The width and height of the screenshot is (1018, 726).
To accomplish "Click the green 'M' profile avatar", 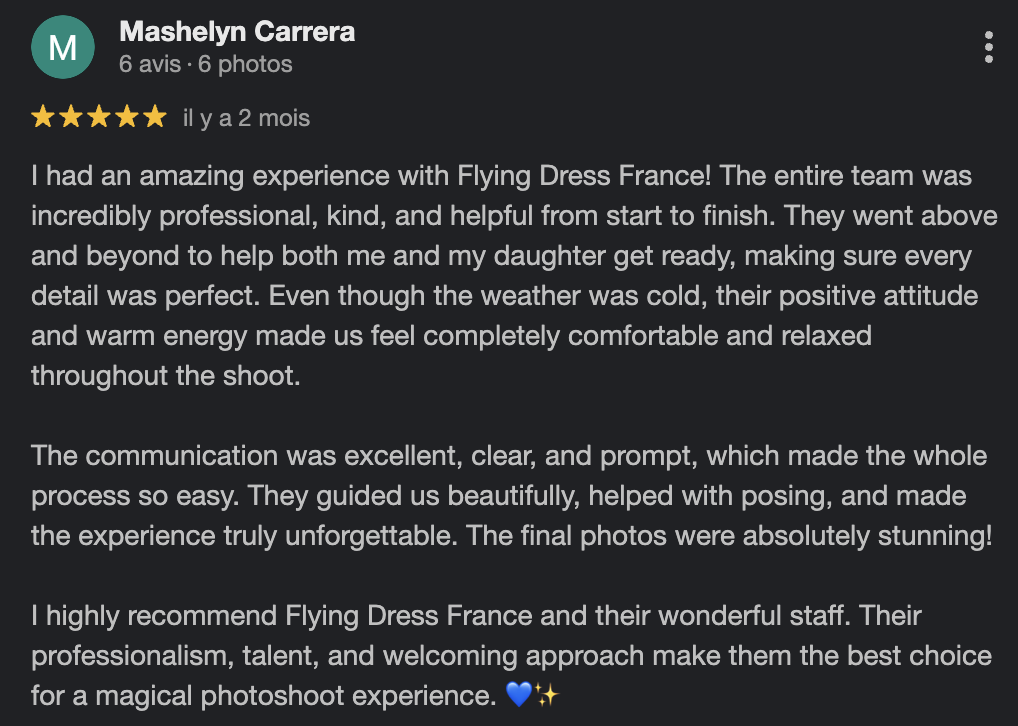I will click(63, 47).
